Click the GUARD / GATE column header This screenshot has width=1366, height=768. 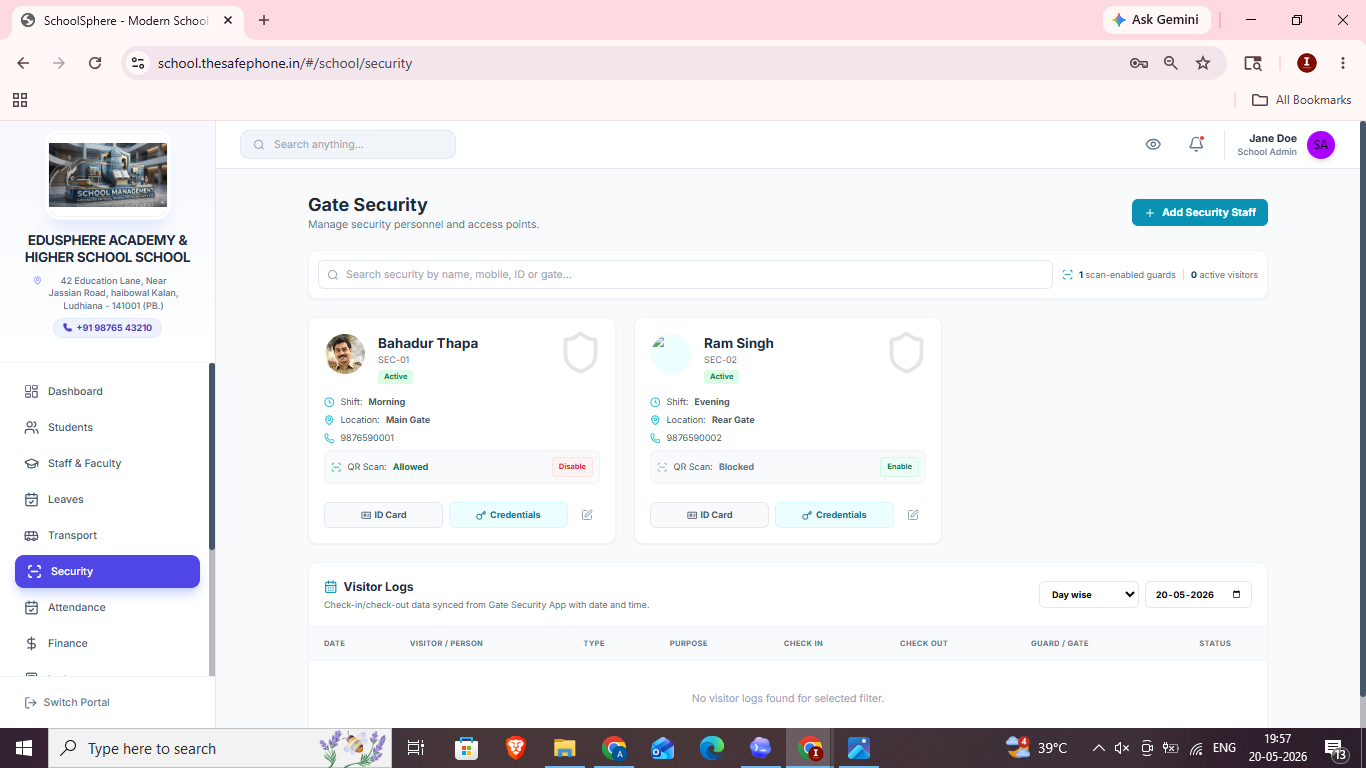pyautogui.click(x=1059, y=643)
